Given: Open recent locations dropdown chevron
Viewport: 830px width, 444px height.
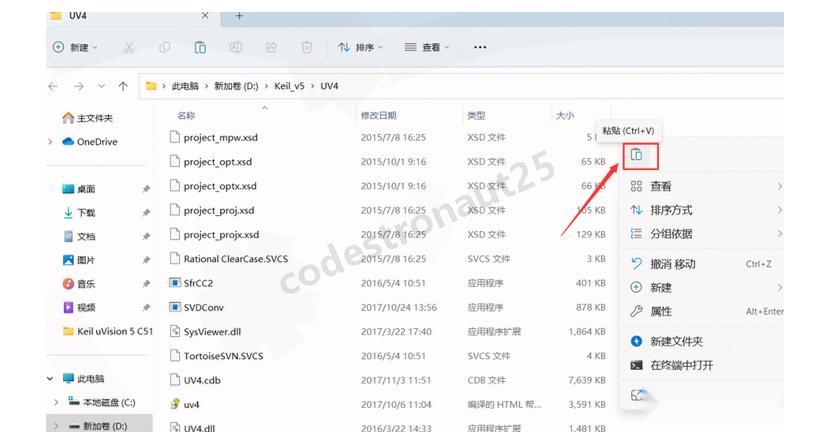Looking at the screenshot, I should tap(101, 86).
